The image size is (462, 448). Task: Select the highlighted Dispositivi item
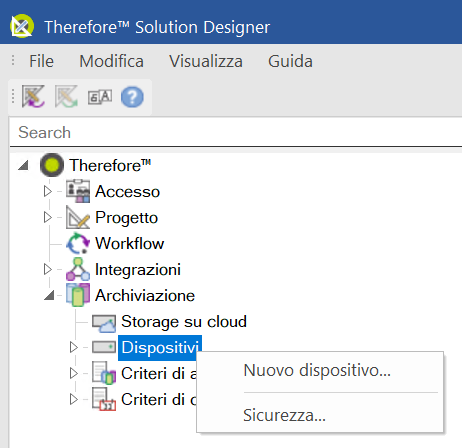pyautogui.click(x=160, y=348)
